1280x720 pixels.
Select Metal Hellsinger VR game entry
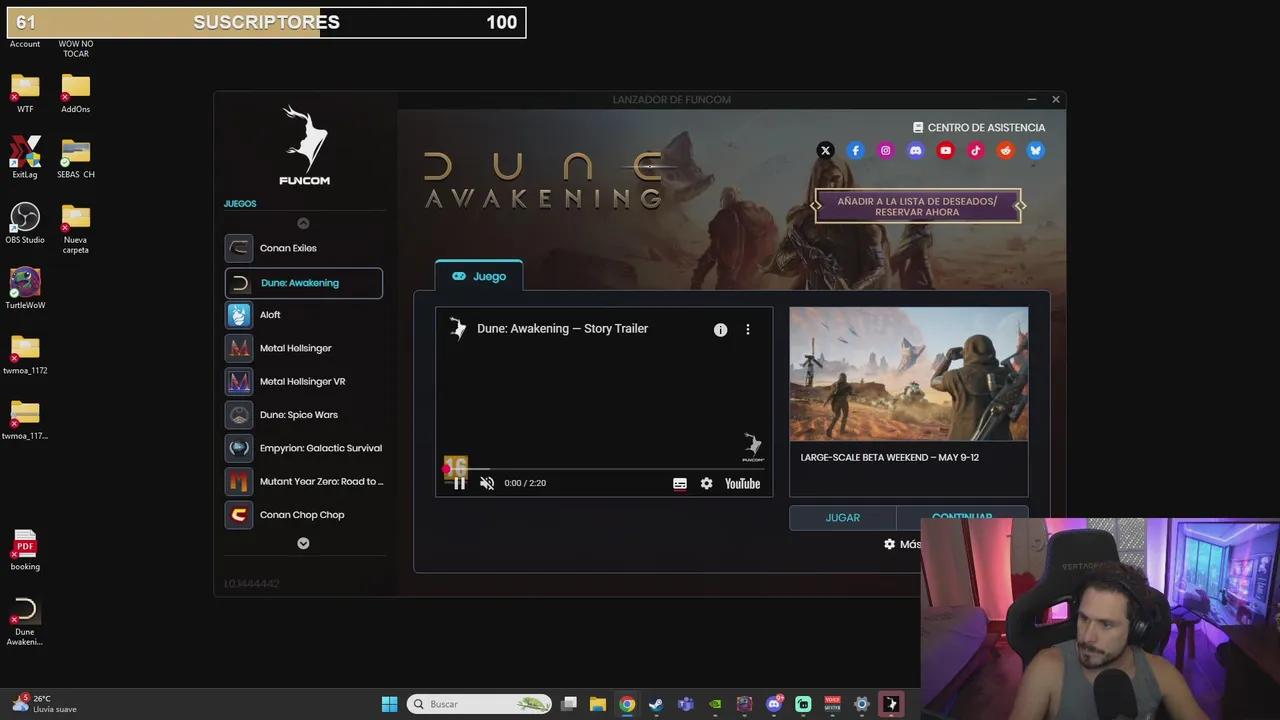303,381
